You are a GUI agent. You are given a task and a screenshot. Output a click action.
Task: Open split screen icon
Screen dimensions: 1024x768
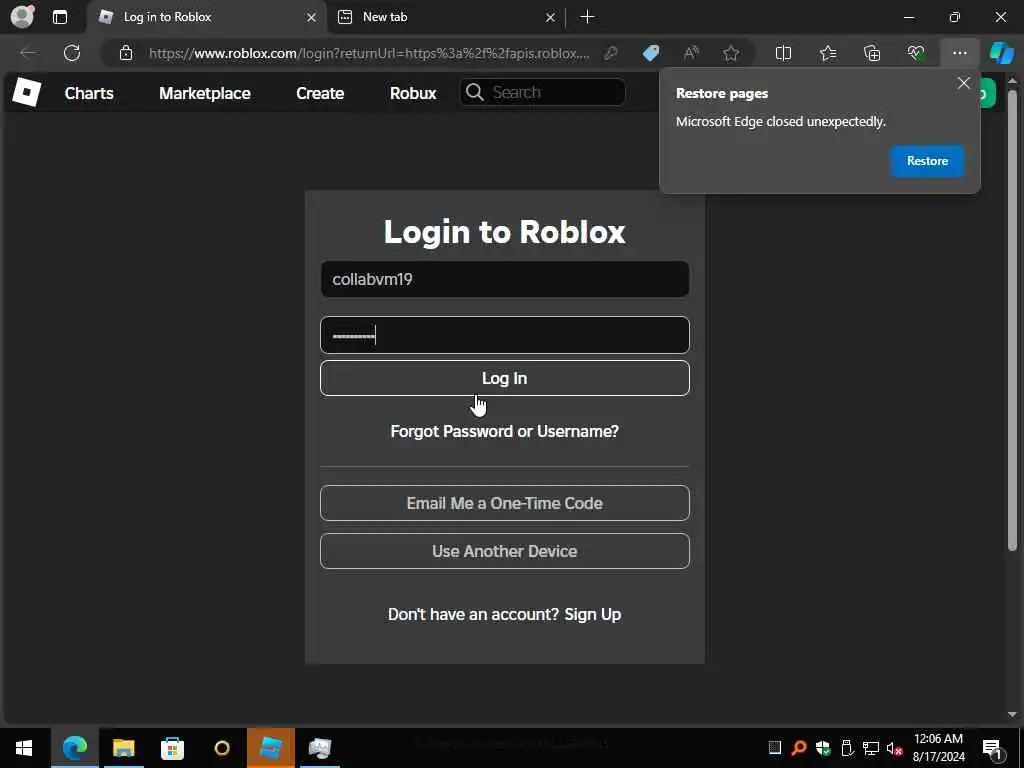[x=783, y=53]
